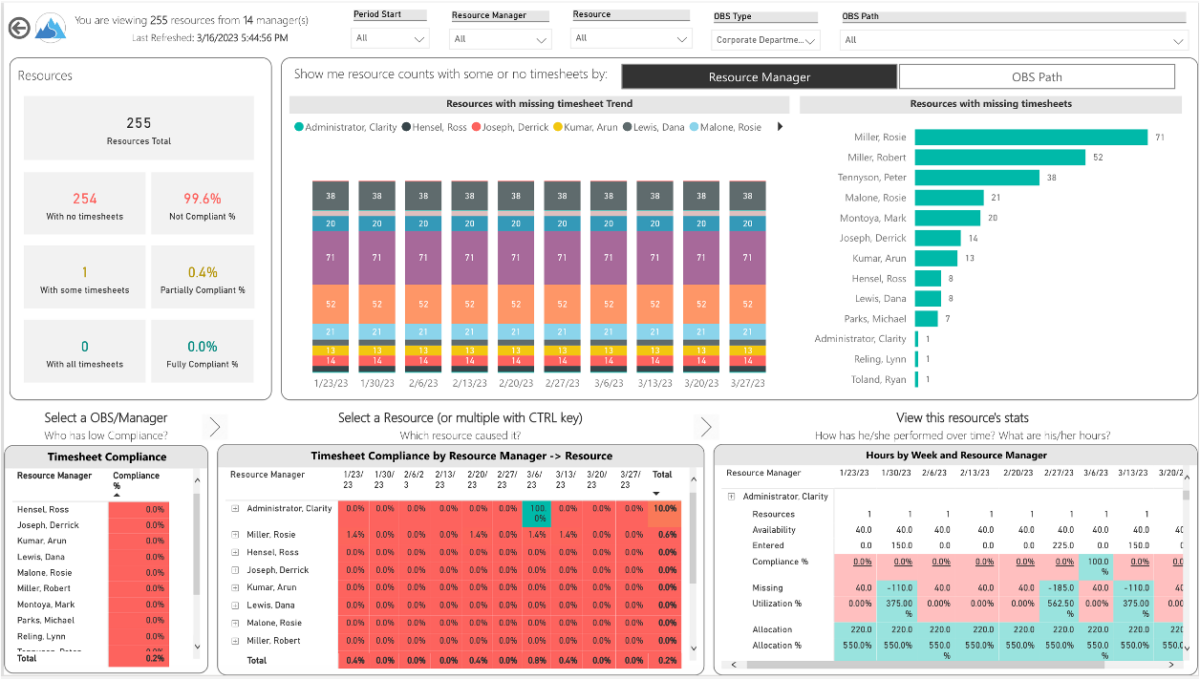Click the blue mountain logo icon
Screen dimensions: 1200x680
click(x=50, y=26)
